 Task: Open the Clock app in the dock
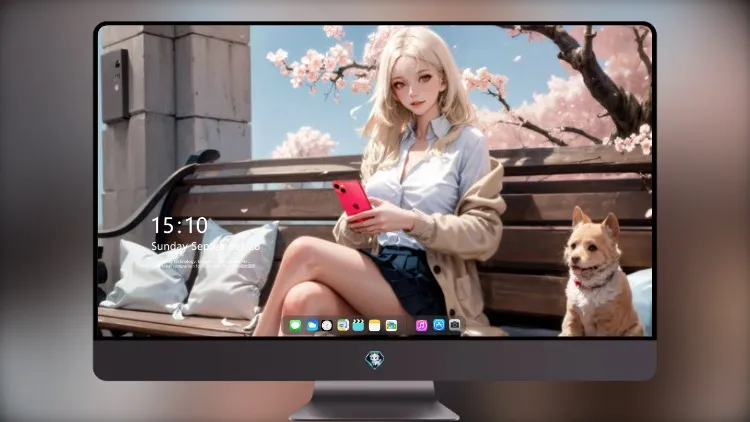pos(327,325)
